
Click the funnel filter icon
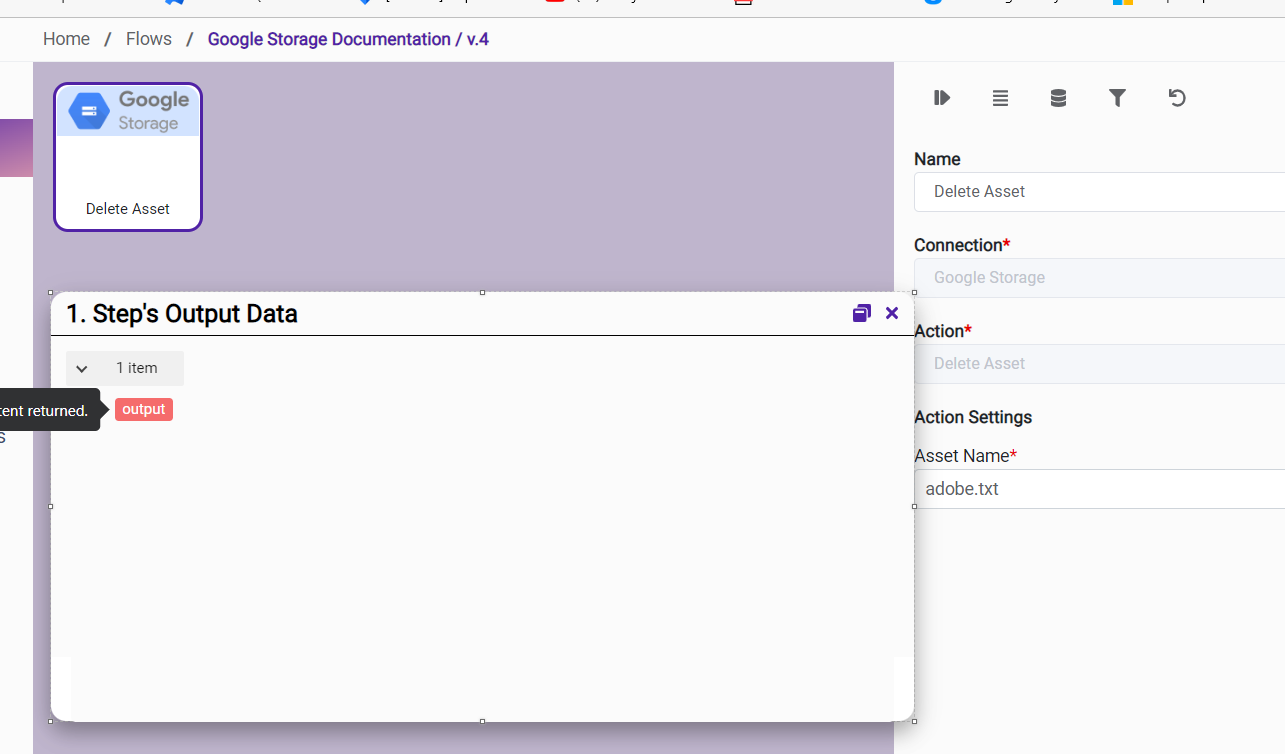point(1117,98)
